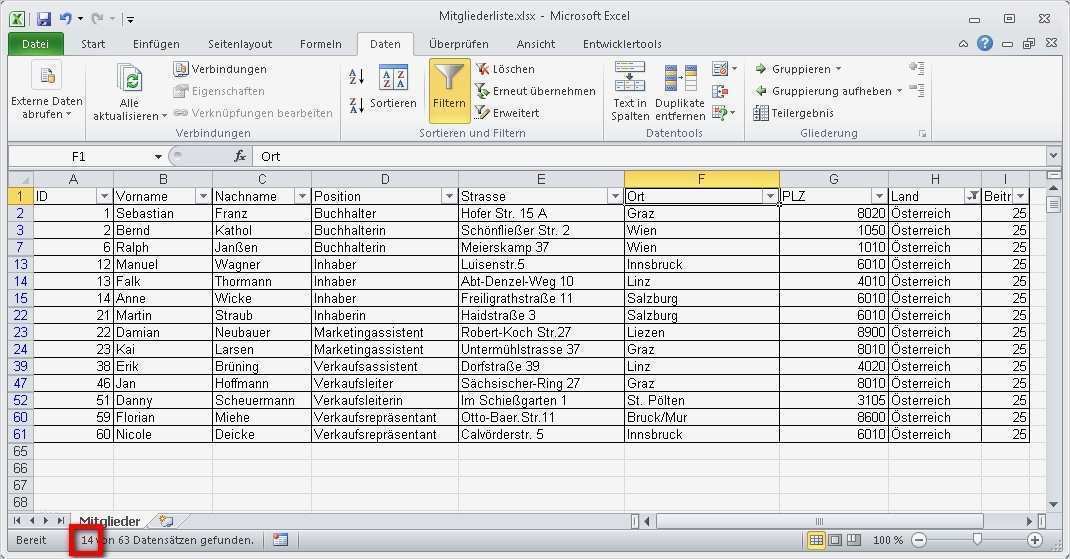This screenshot has height=559, width=1070.
Task: Click cell containing Sebastian
Action: [163, 214]
